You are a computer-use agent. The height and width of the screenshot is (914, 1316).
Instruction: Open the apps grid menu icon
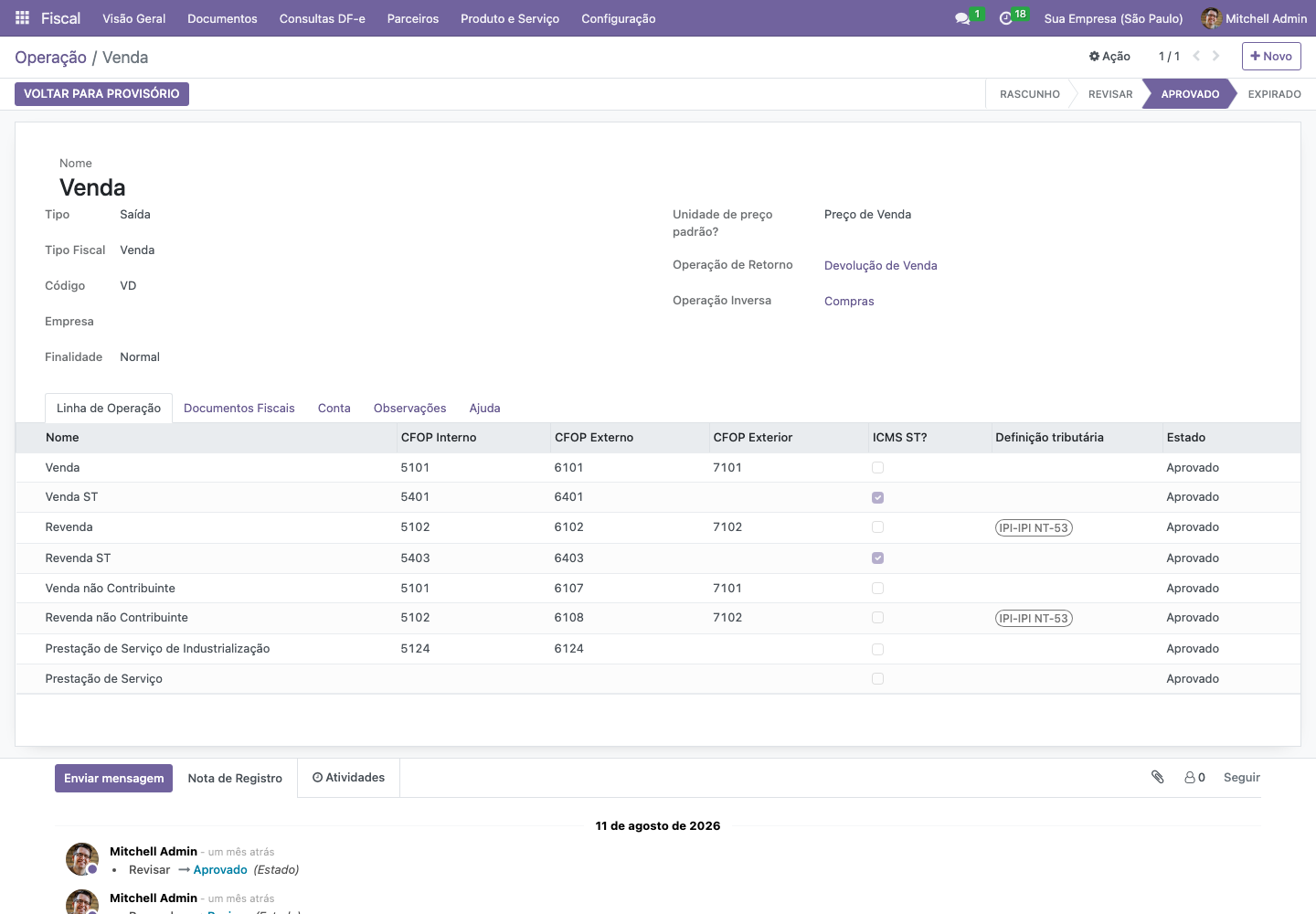[x=23, y=18]
